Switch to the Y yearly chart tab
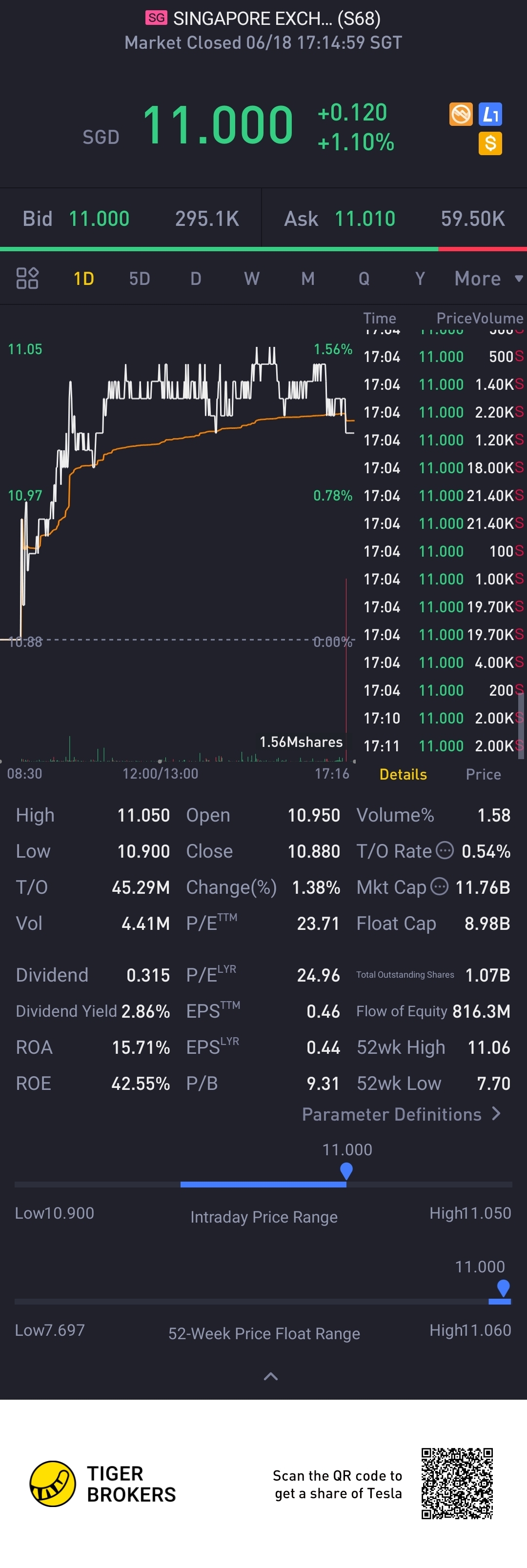Image resolution: width=527 pixels, height=1568 pixels. coord(420,278)
